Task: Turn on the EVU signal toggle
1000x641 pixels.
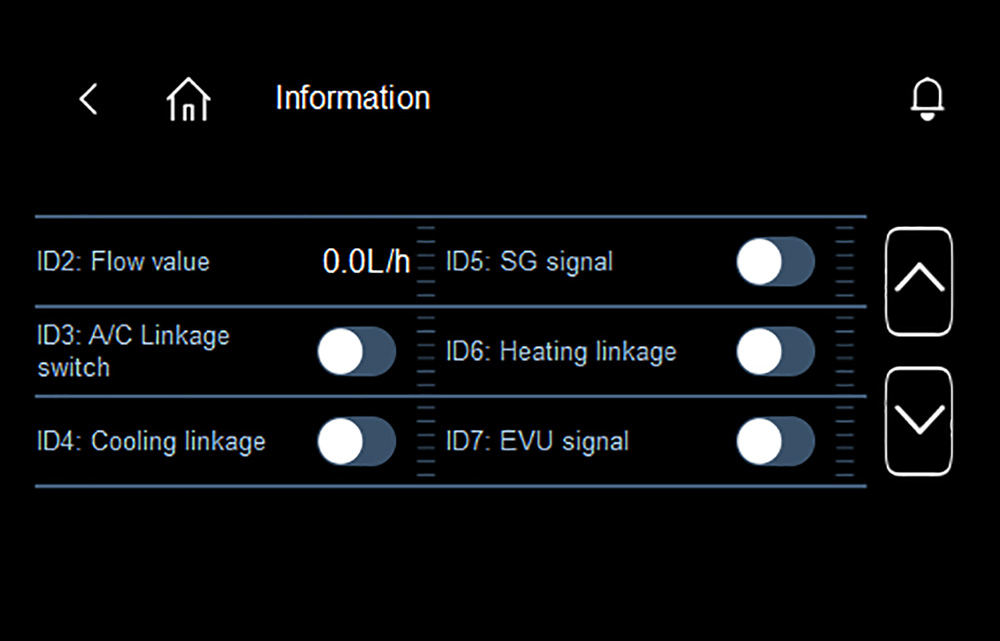Action: [x=775, y=441]
